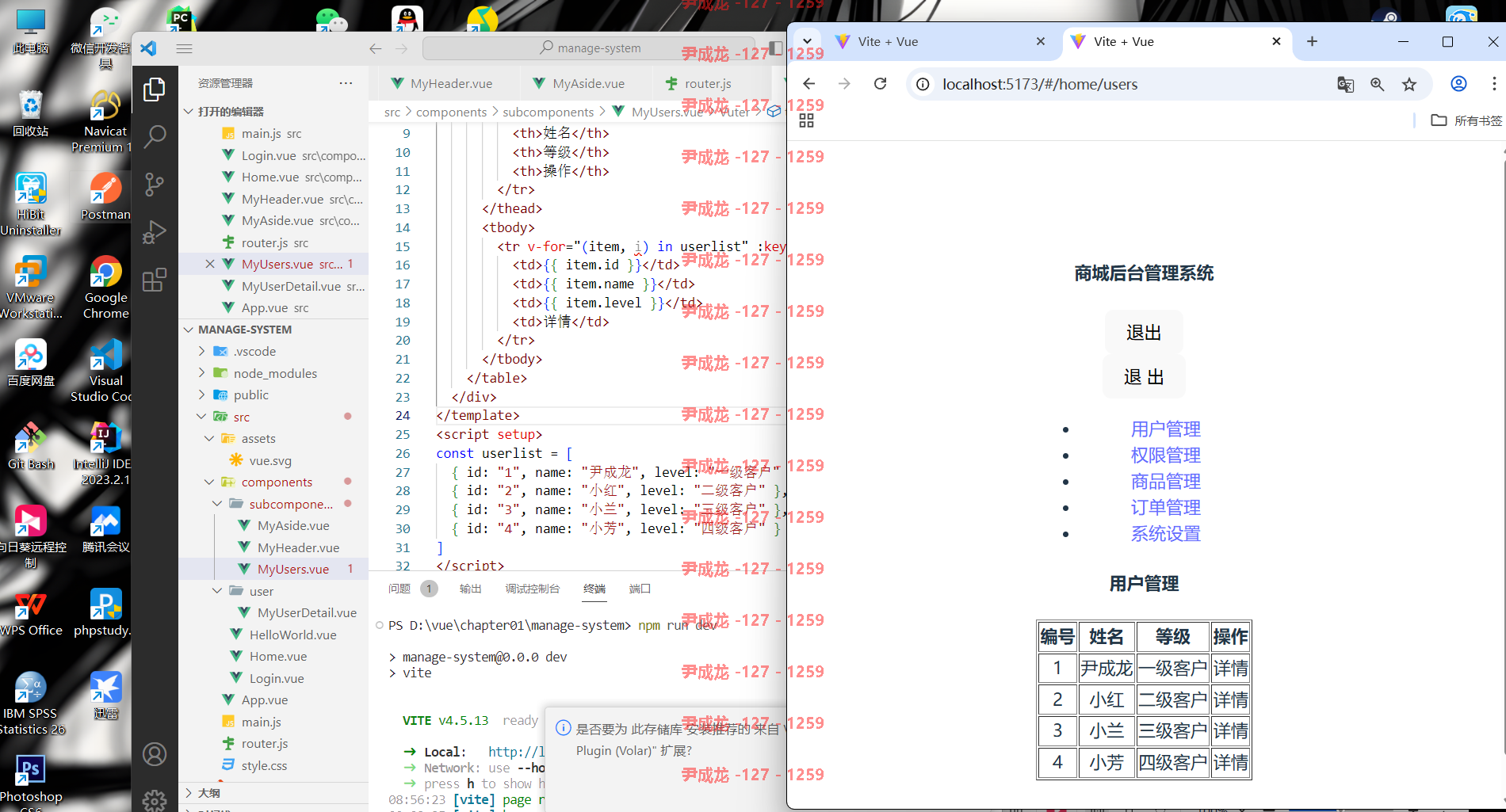Open the translate page icon in address bar
This screenshot has width=1506, height=812.
(x=1345, y=84)
